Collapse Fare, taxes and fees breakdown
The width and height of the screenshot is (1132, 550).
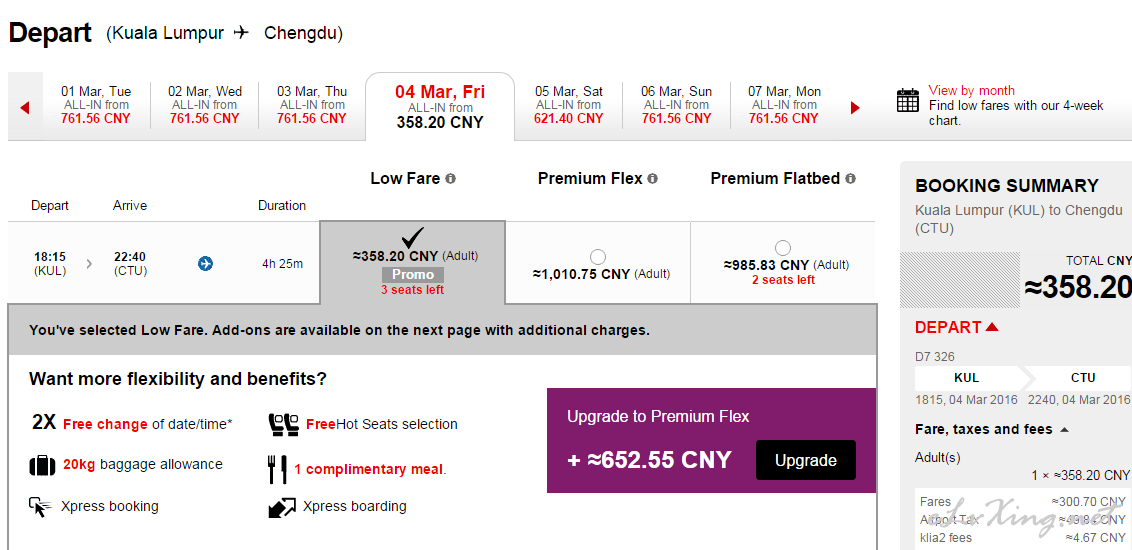click(1063, 430)
